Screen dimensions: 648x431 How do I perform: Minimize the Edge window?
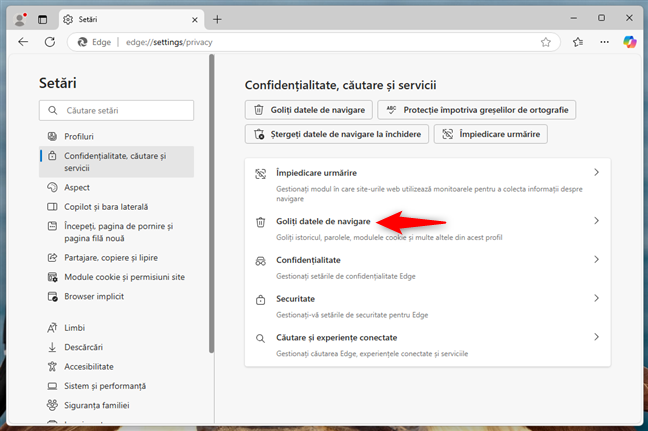(x=574, y=18)
